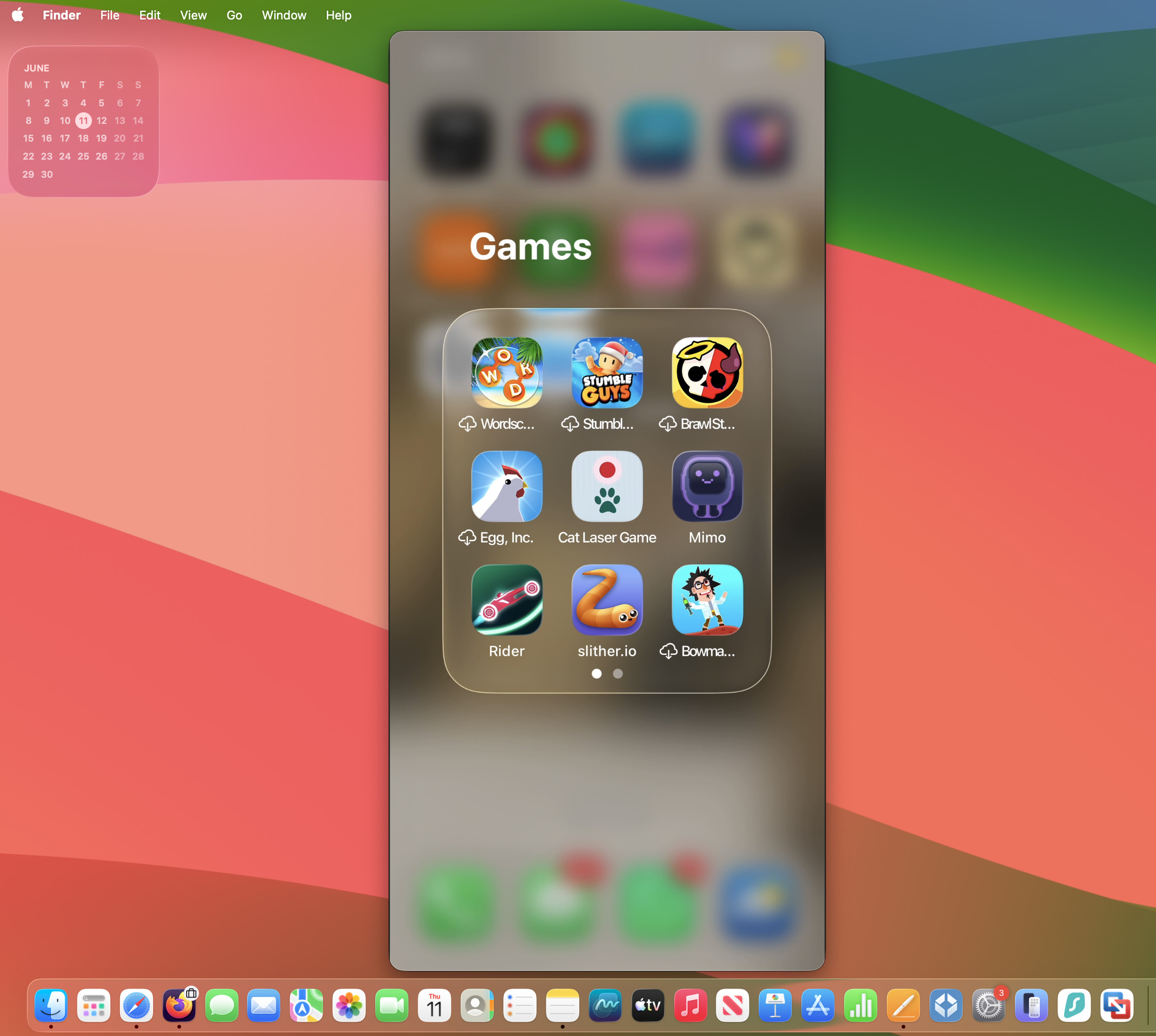Viewport: 1156px width, 1036px height.
Task: Open Surfshark app in Dock
Action: (1074, 1005)
